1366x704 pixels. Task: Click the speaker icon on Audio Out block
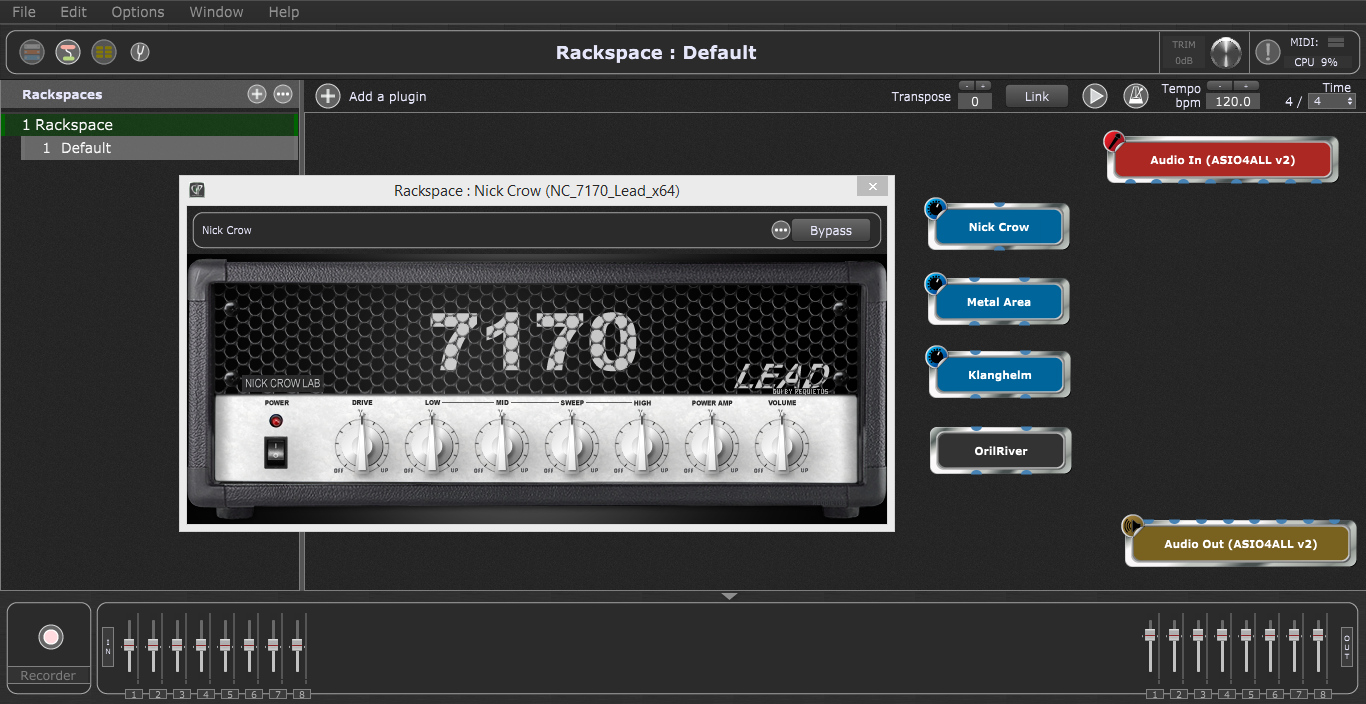click(1132, 525)
